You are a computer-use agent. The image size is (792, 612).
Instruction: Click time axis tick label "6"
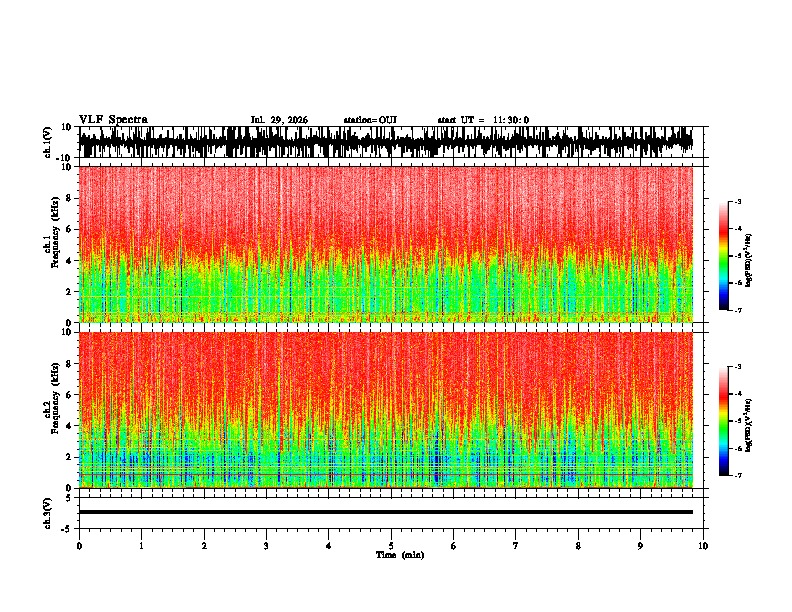(454, 546)
